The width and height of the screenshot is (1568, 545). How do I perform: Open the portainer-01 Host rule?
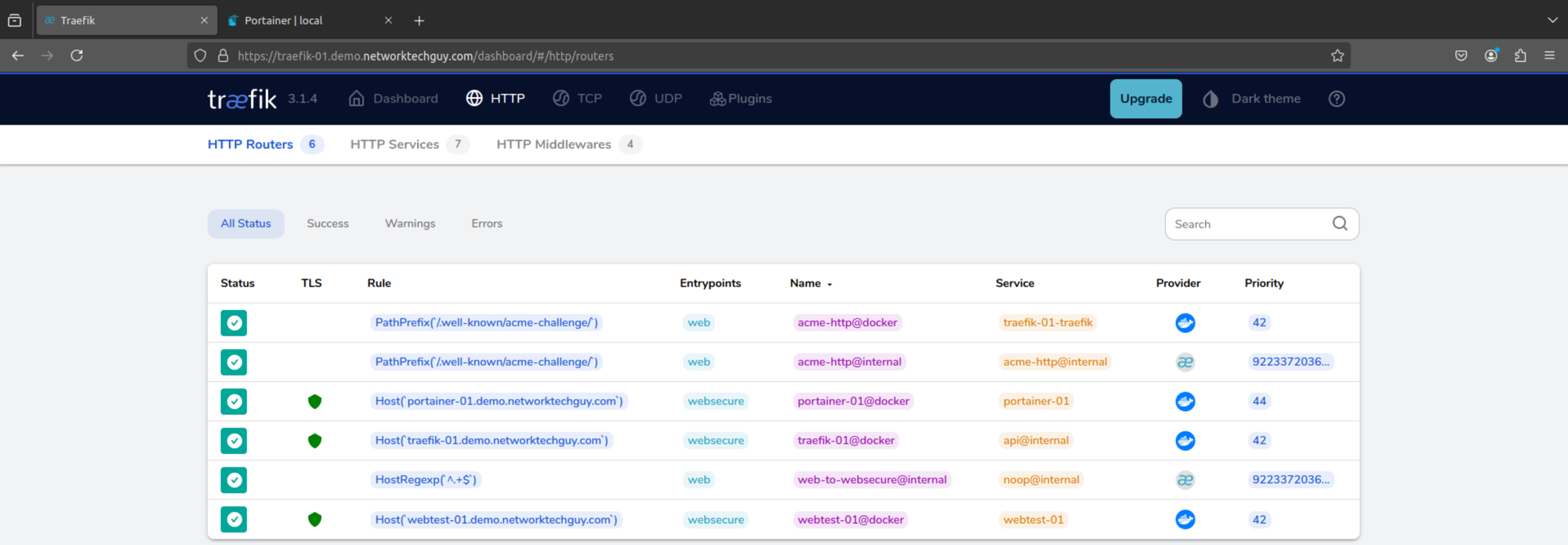tap(499, 401)
